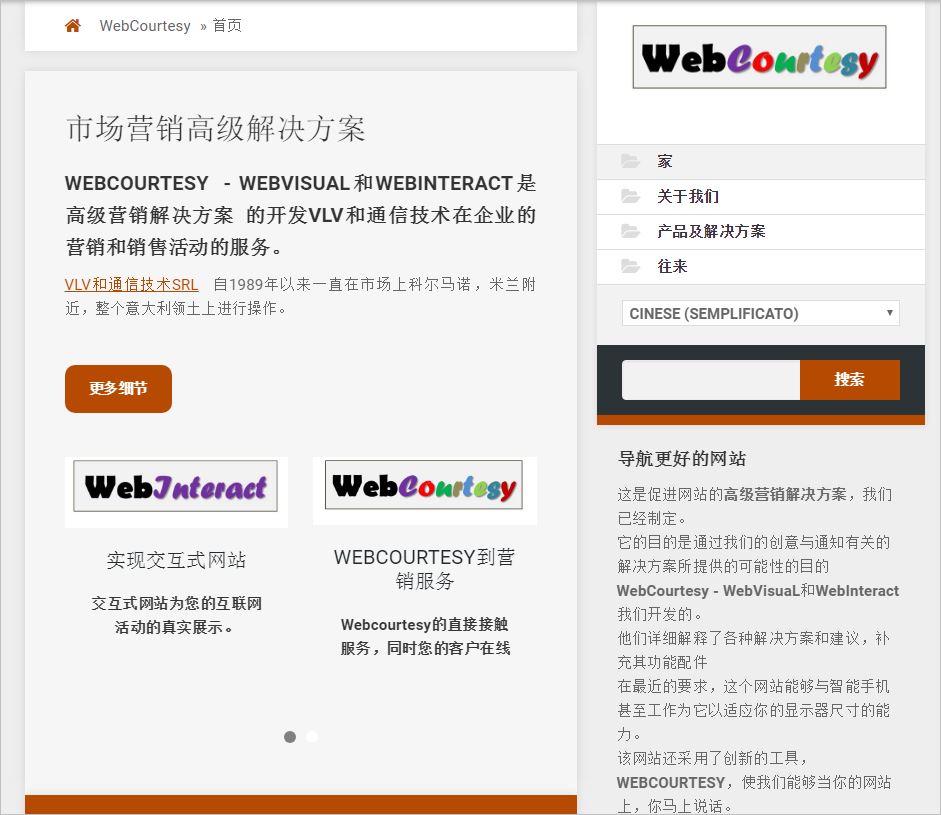Open the 产品及解决方案 menu item
Viewport: 941px width, 815px height.
tap(760, 232)
